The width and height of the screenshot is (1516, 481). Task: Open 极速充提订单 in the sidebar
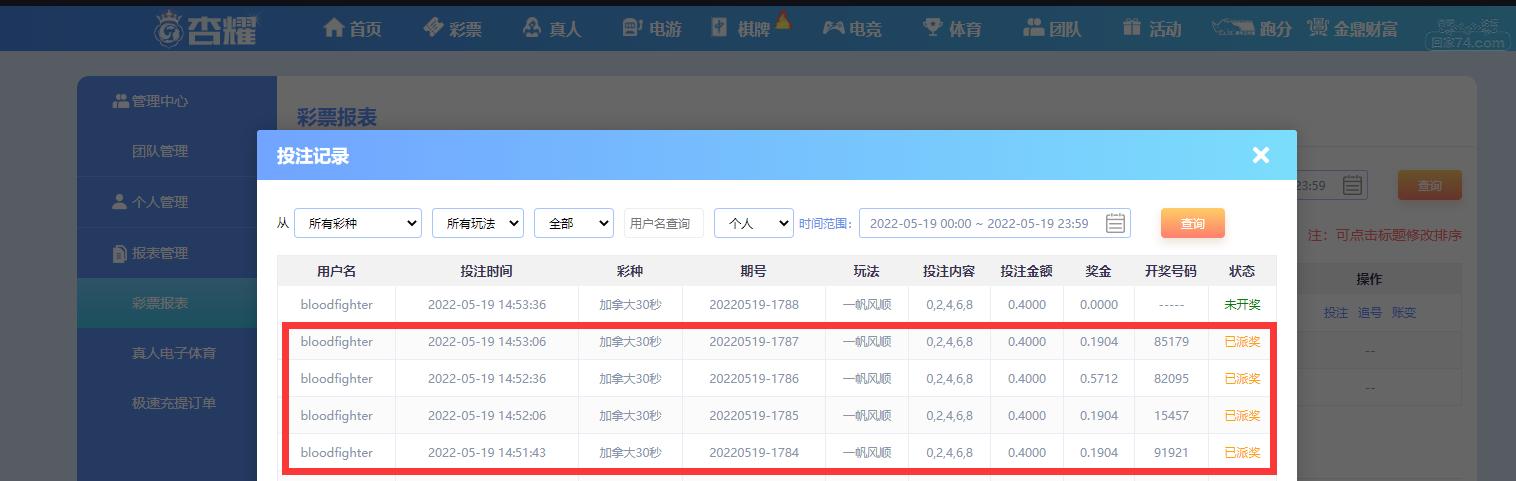(174, 403)
